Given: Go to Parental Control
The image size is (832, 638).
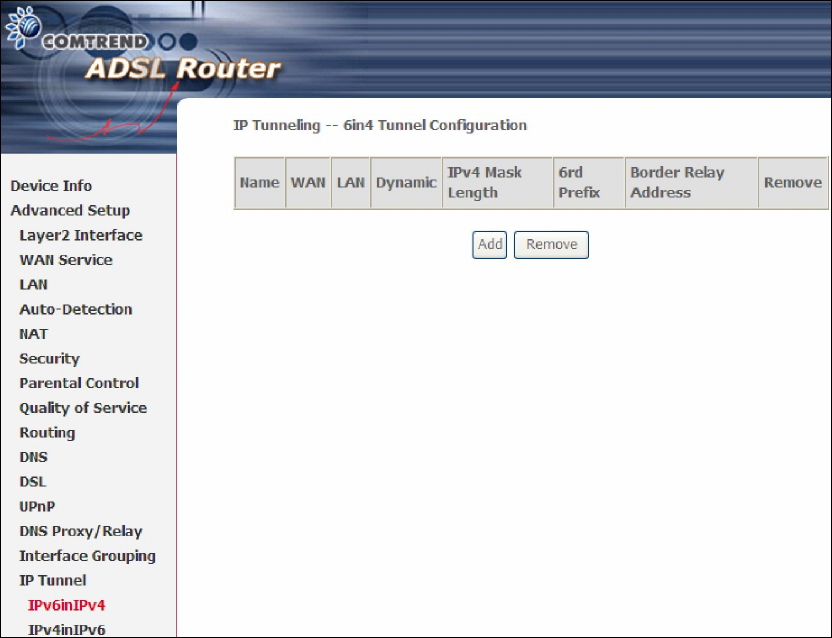Looking at the screenshot, I should [x=79, y=383].
